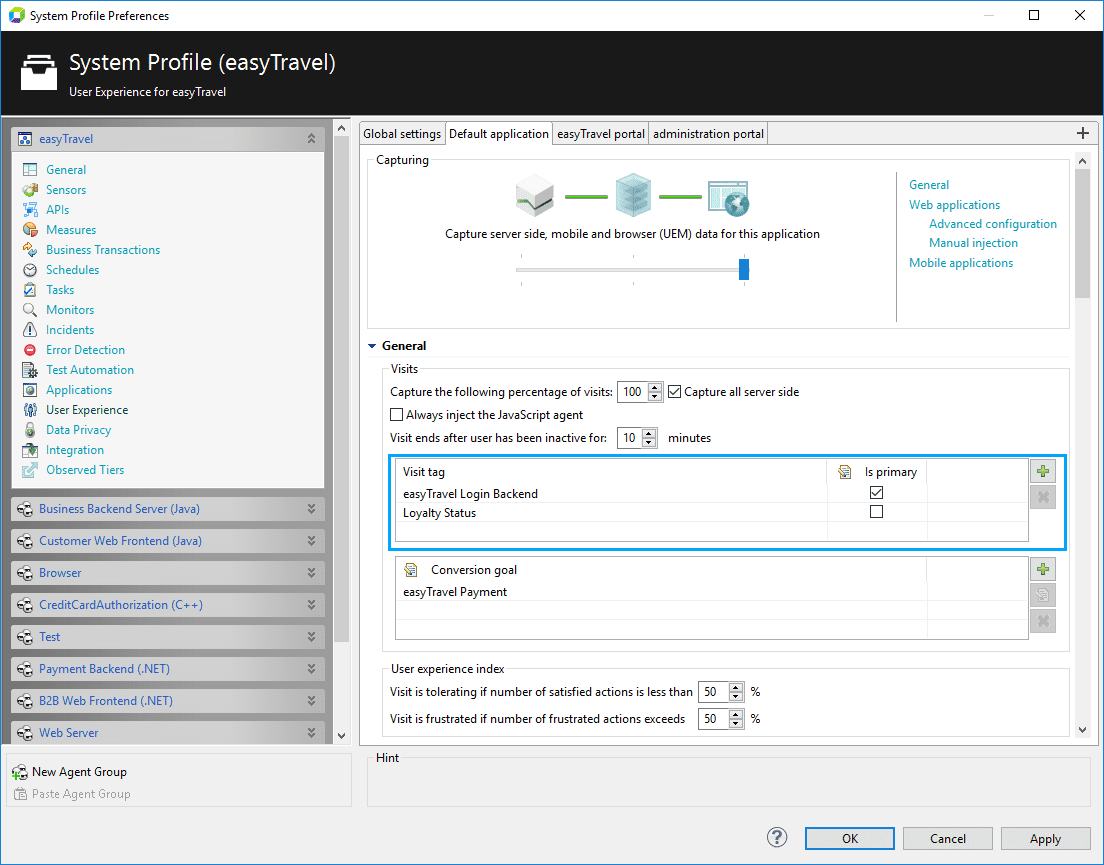Viewport: 1104px width, 865px height.
Task: Collapse the General section triangle
Action: point(372,346)
